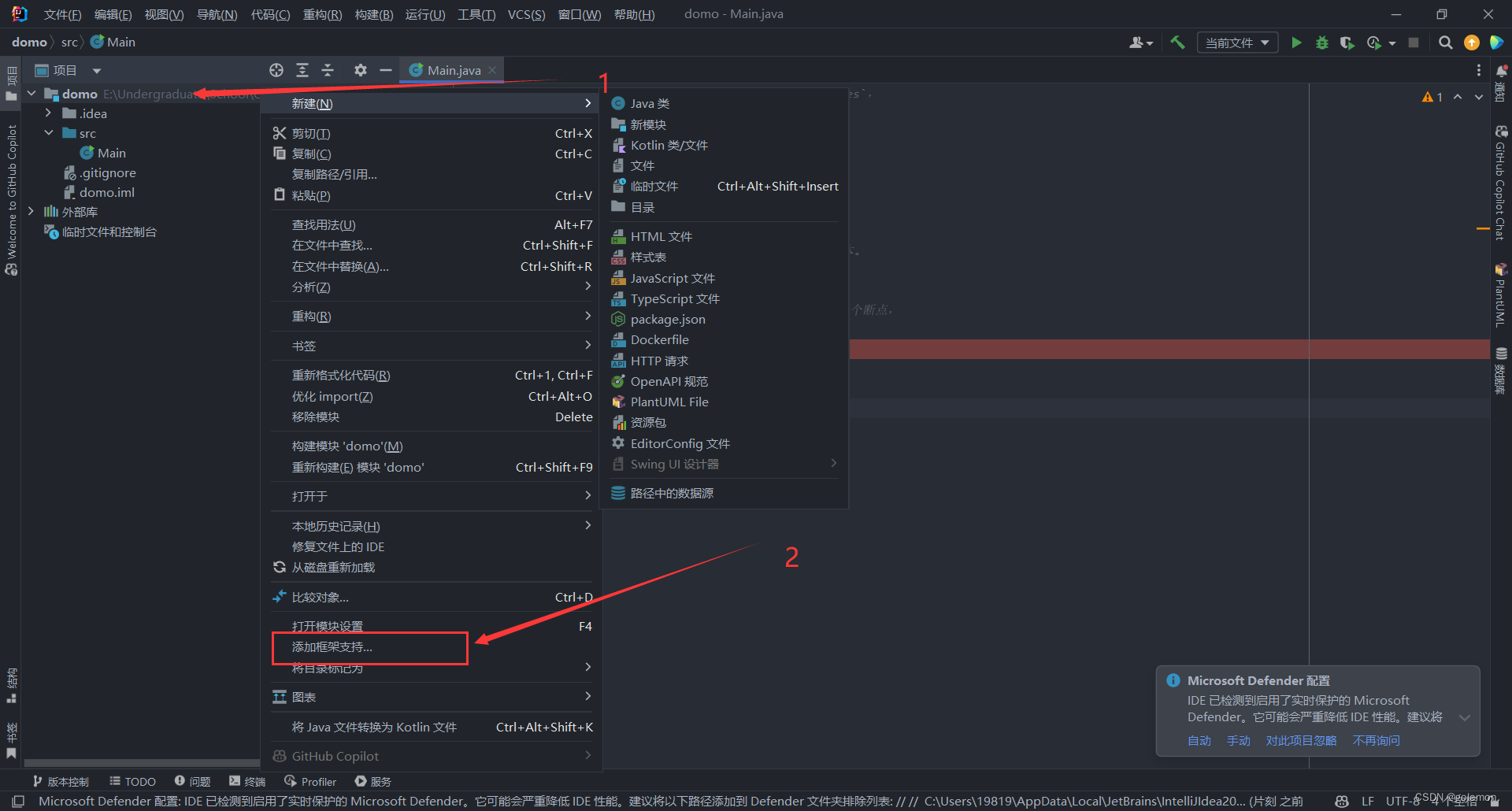Select the .gitignore file in tree
Screen dimensions: 1512x811
(x=100, y=172)
